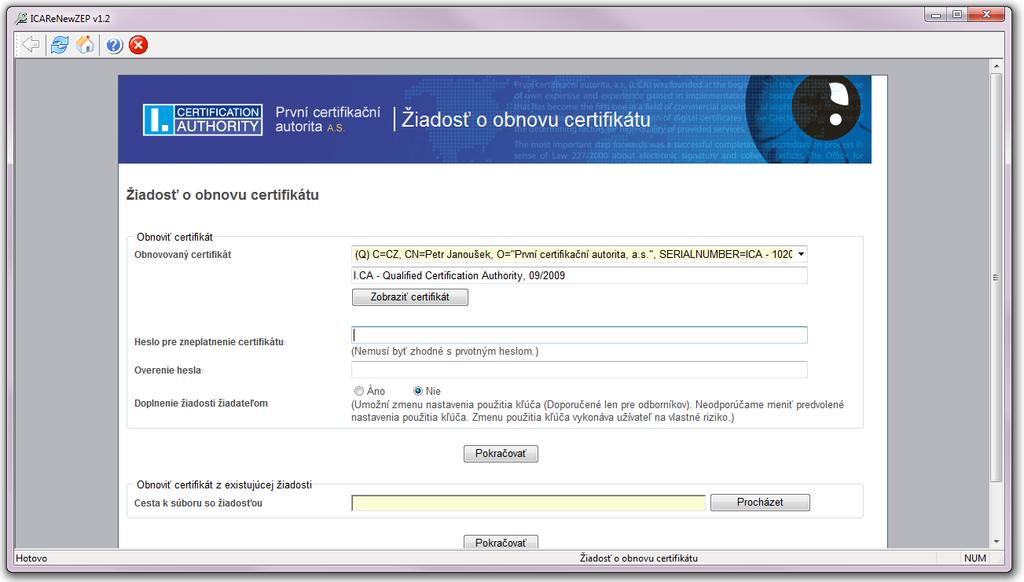
Task: Click the group title Obnoviť certifikát z existujúcej žiadosti
Action: pyautogui.click(x=224, y=485)
